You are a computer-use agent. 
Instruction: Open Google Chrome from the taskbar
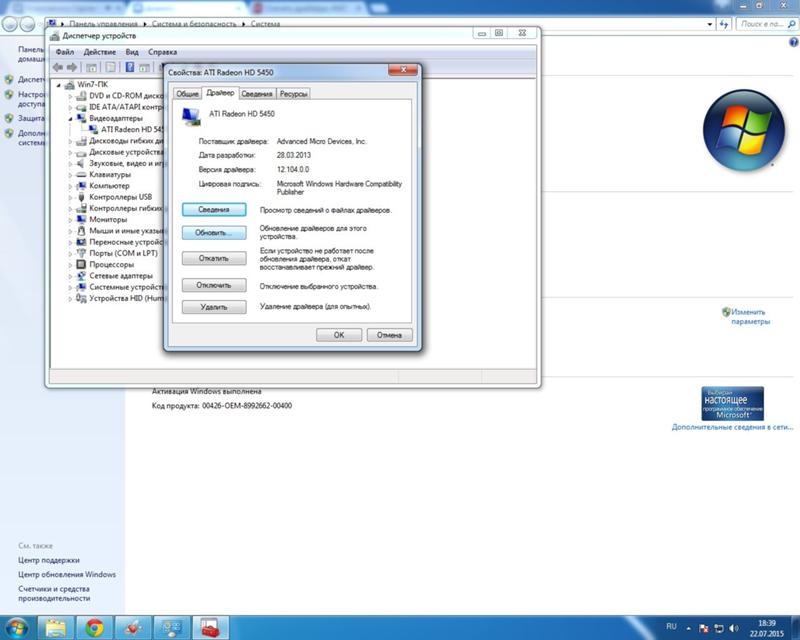[x=94, y=628]
